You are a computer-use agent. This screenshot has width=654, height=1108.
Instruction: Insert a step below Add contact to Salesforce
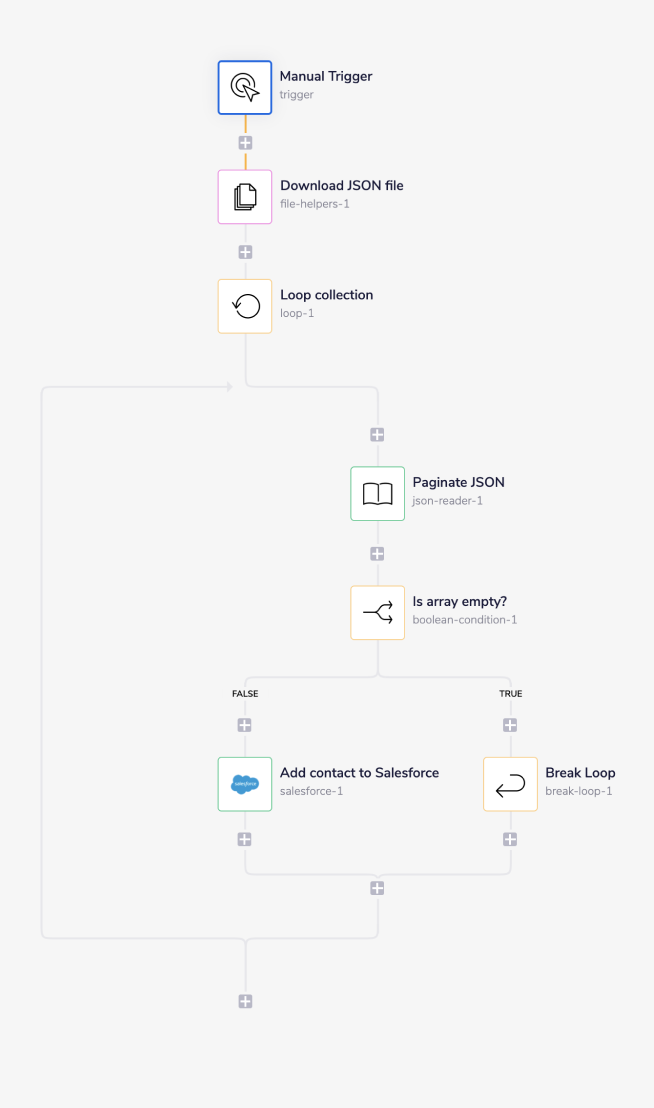(244, 838)
